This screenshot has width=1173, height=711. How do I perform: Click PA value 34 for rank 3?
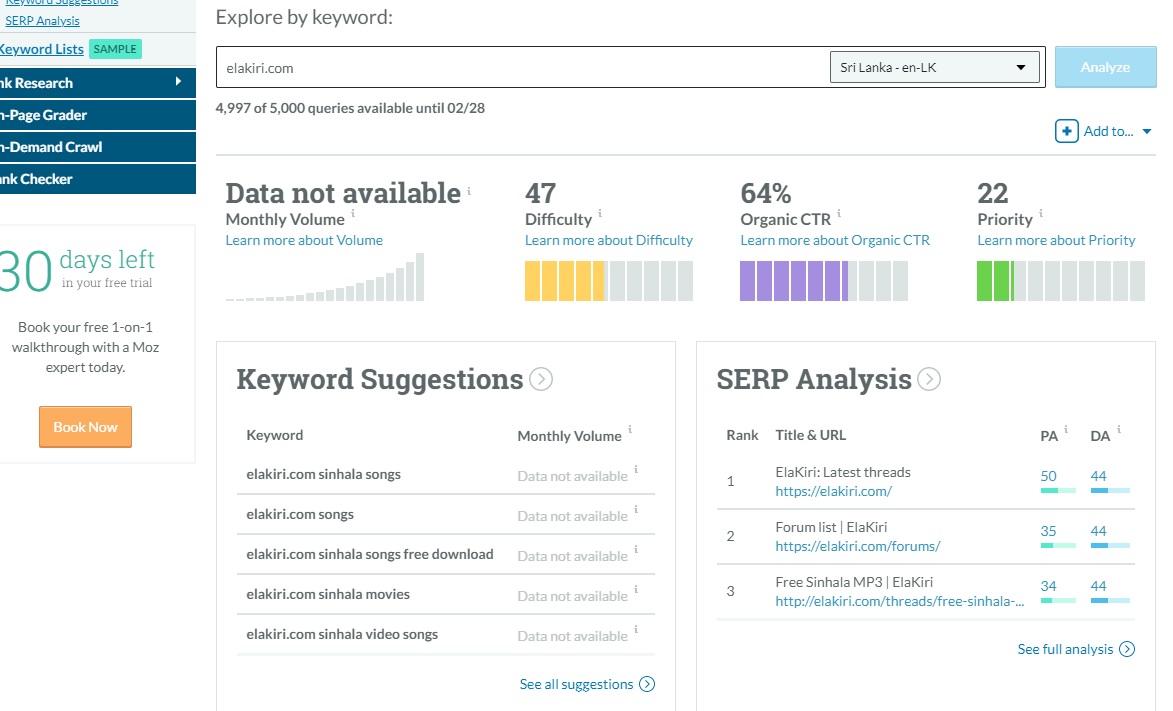point(1049,586)
